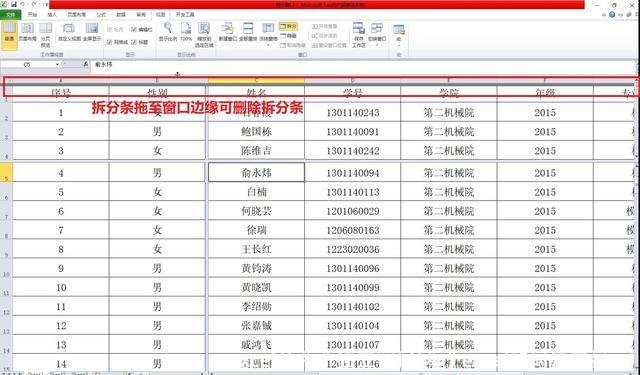Click the highlighted Split (拆分) button
Screen dimensions: 640x375
289,26
